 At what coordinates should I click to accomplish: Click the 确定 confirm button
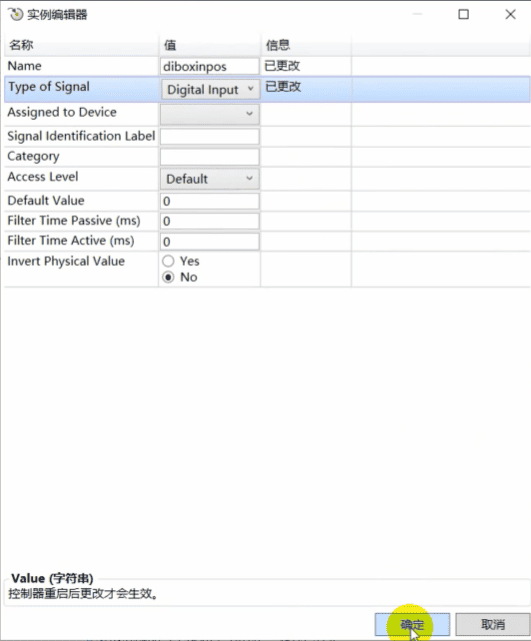coord(412,625)
